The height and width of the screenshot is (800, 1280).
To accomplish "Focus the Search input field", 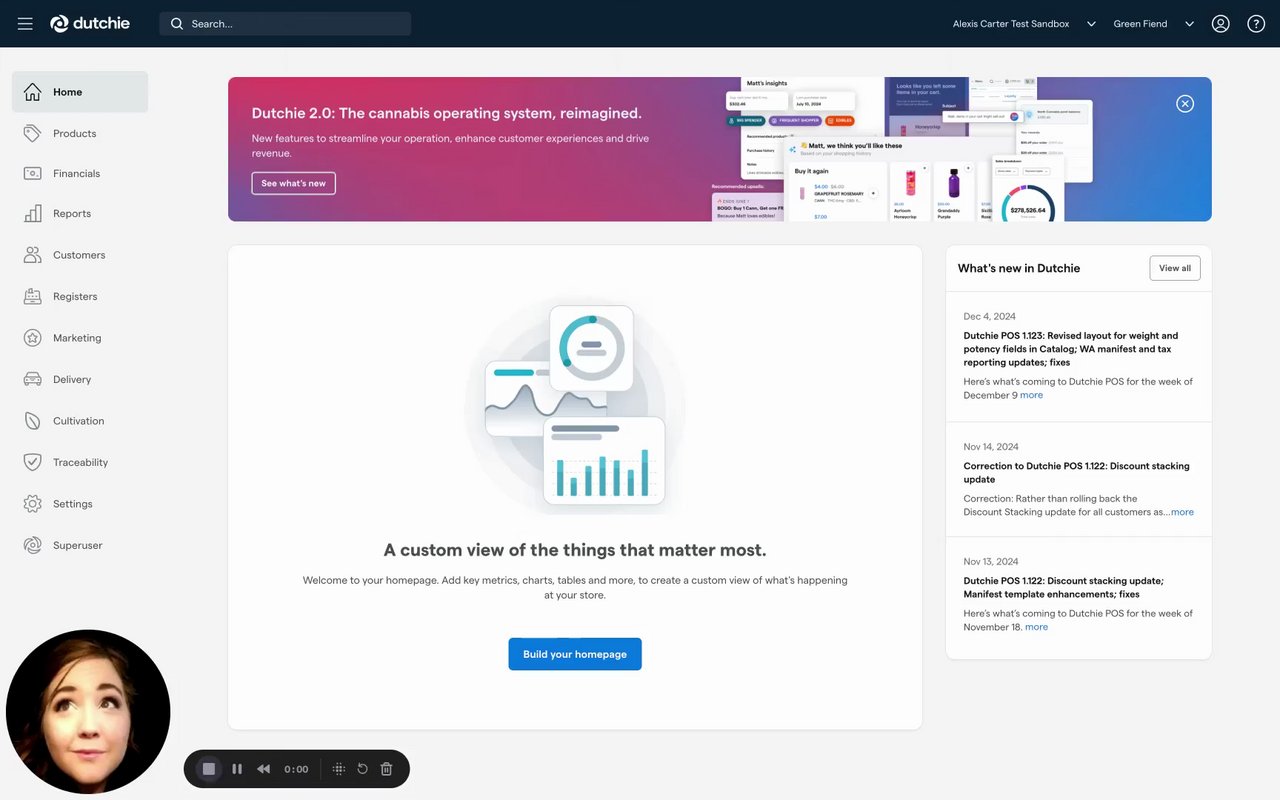I will [285, 24].
